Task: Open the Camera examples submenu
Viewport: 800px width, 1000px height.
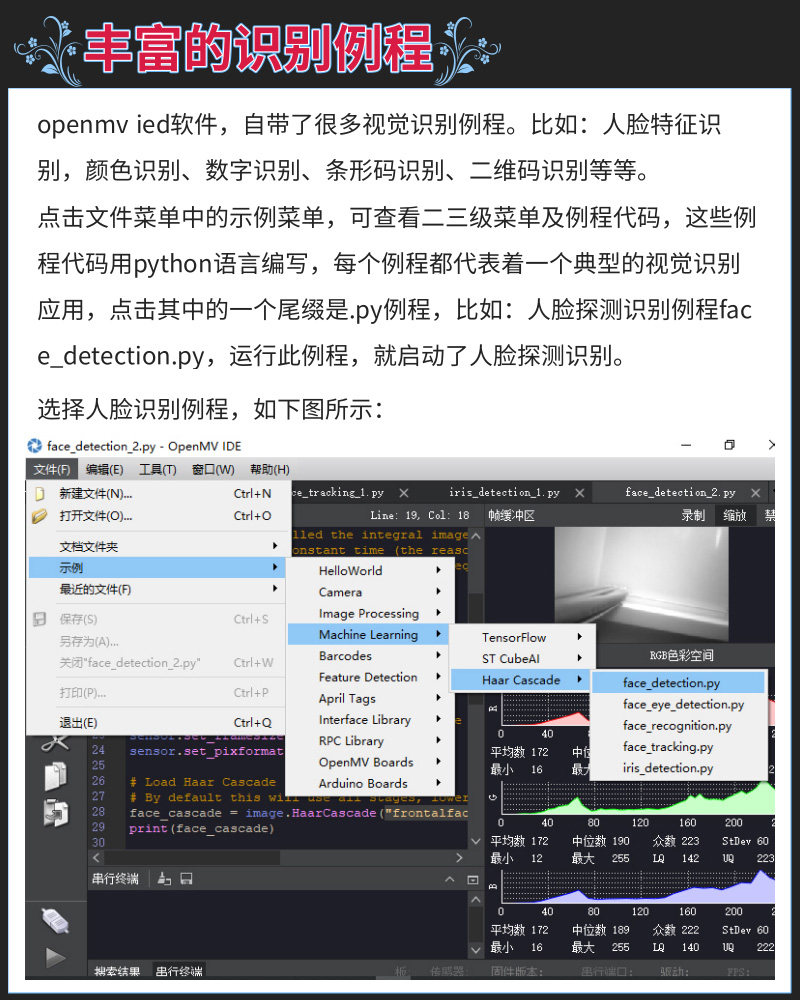Action: tap(370, 592)
